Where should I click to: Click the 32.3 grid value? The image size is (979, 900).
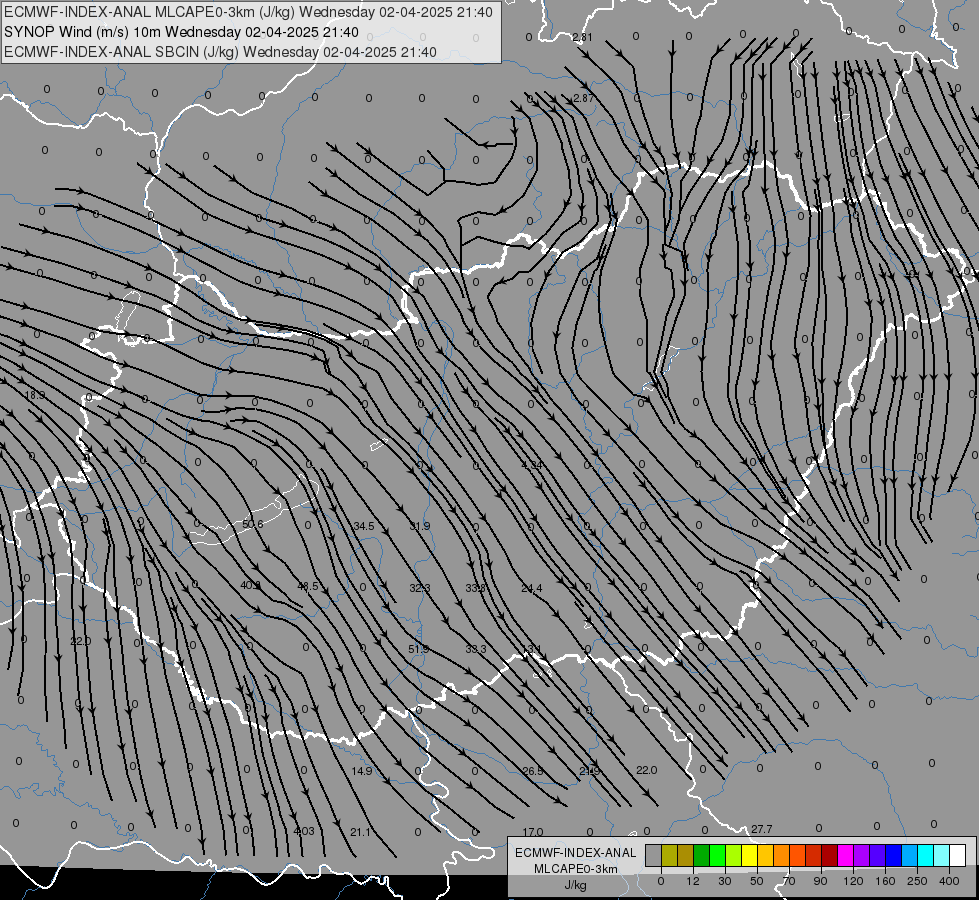(420, 588)
